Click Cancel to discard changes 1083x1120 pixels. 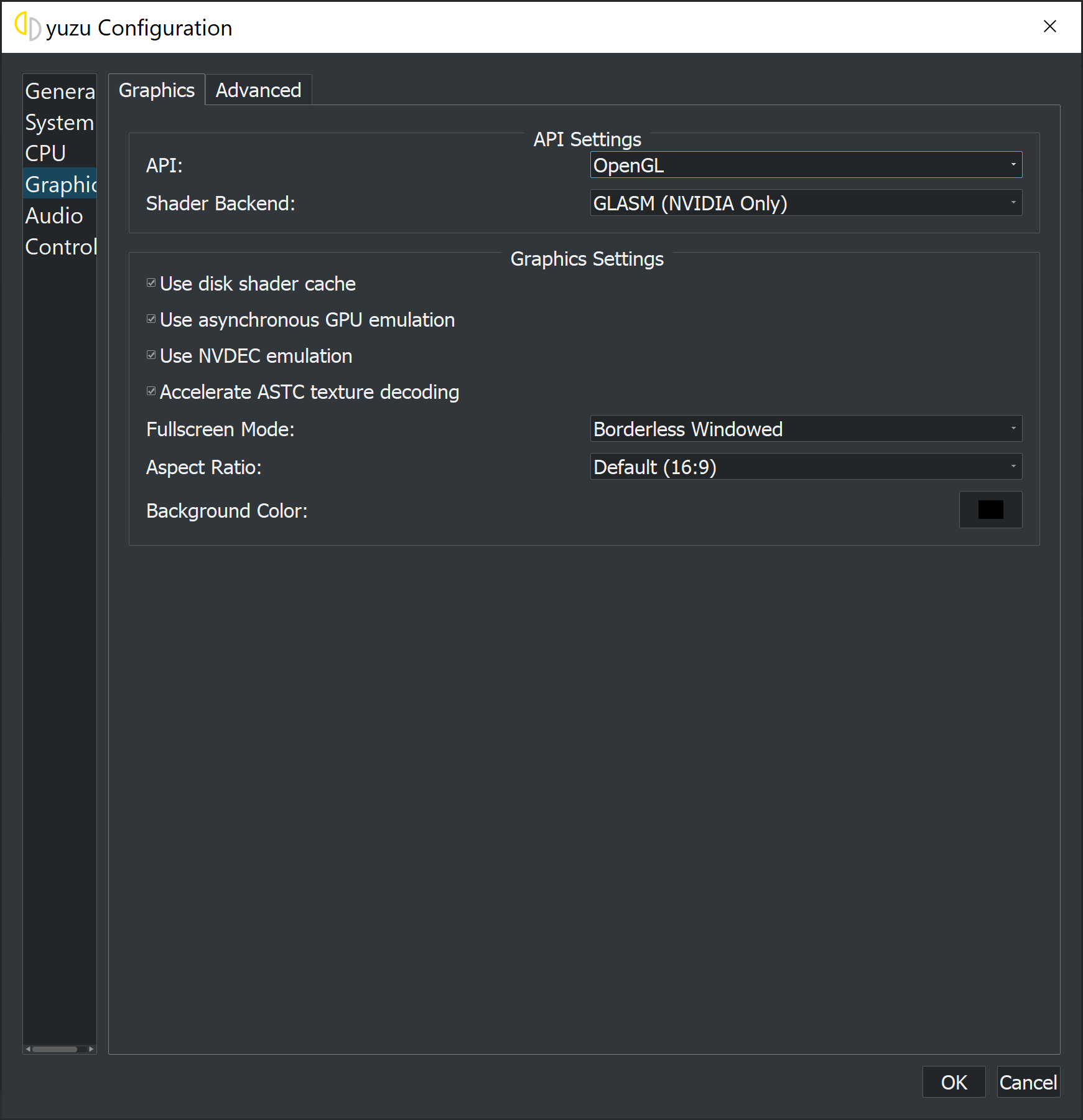tap(1028, 1082)
